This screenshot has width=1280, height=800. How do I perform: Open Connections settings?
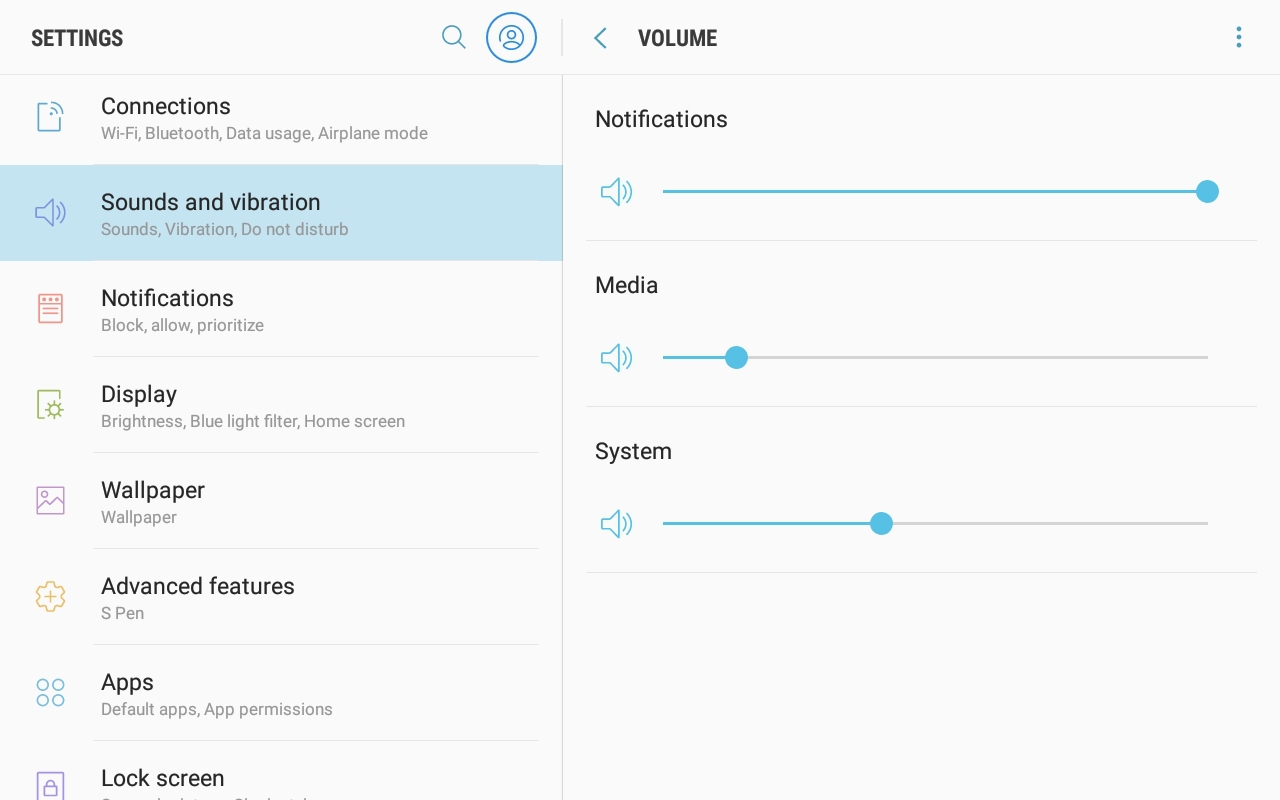pos(281,118)
